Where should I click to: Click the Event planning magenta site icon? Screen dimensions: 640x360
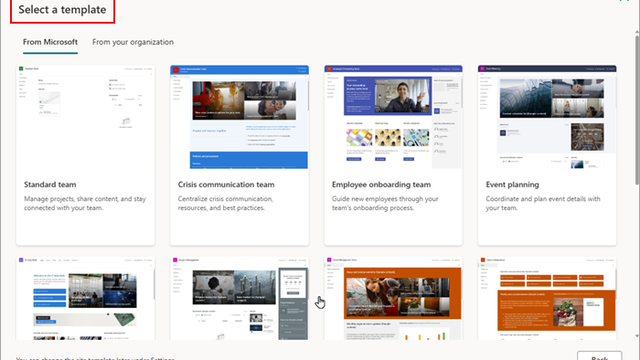click(482, 69)
